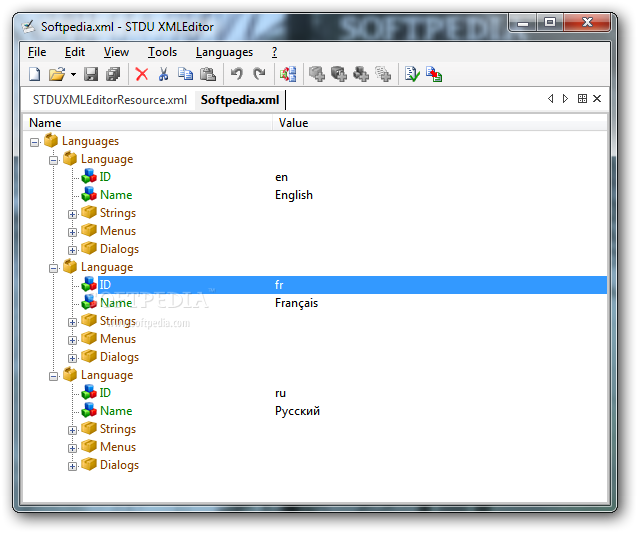Save all open files
The width and height of the screenshot is (638, 533).
click(113, 74)
